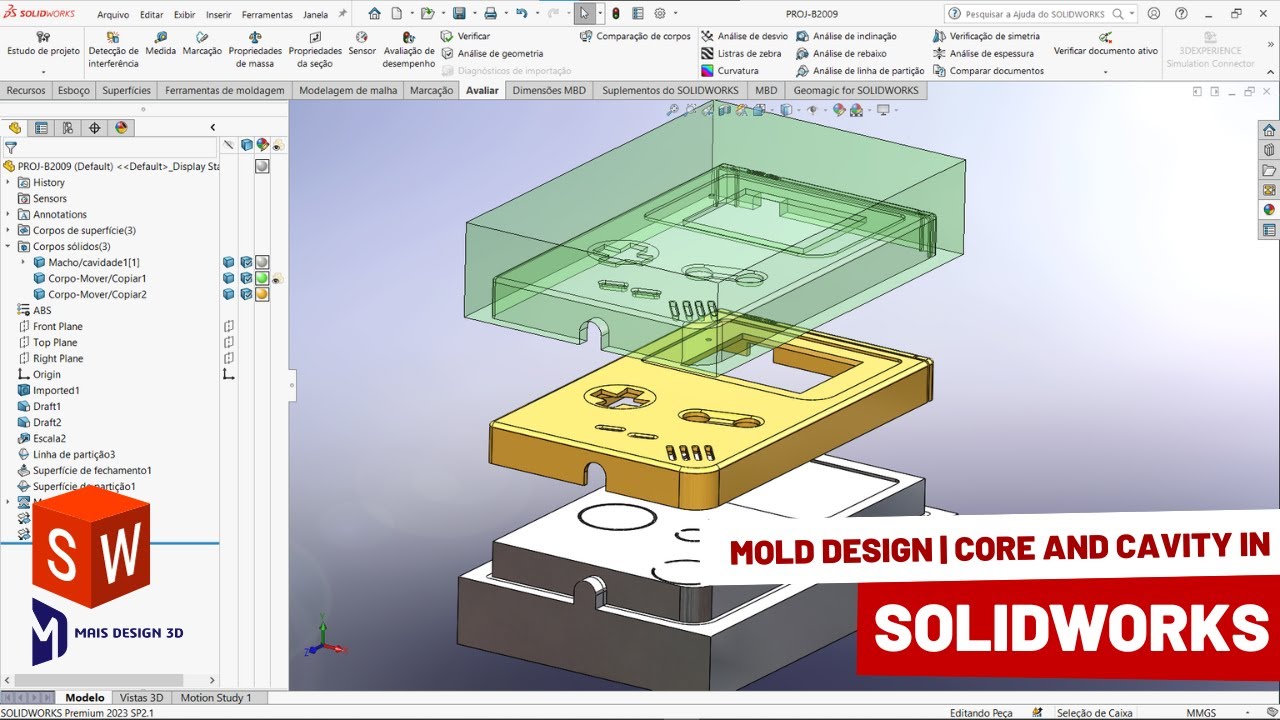
Task: Click Corpo-Mover/Copiar1 green appearance swatch
Action: click(261, 278)
